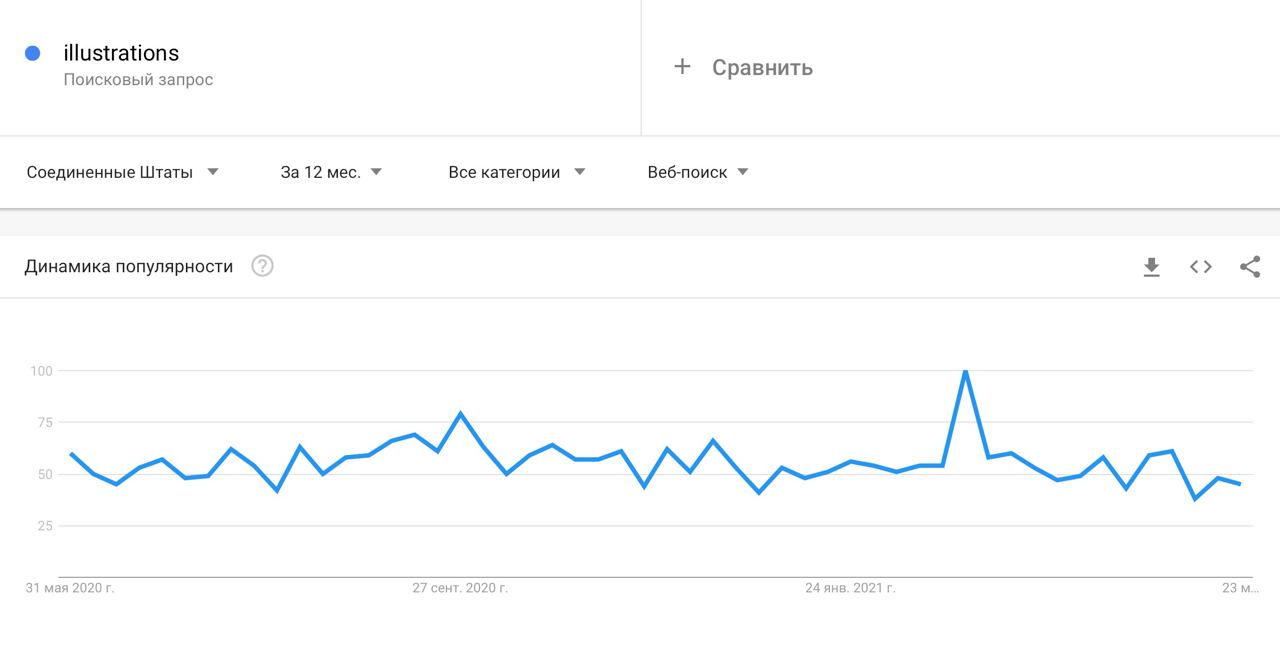Click the 25 value on the Y-axis
1280x663 pixels.
45,526
